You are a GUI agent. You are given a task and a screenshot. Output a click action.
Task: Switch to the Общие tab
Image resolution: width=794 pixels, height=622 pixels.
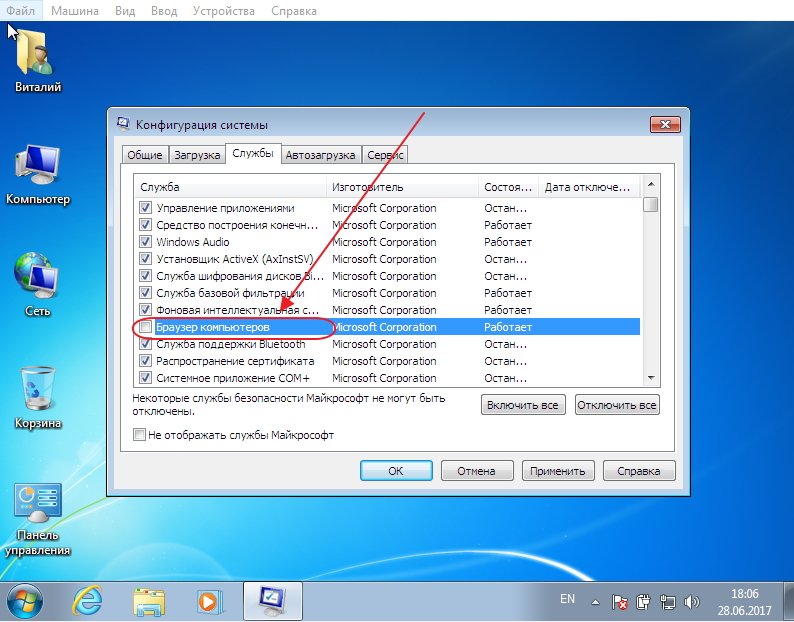(145, 155)
